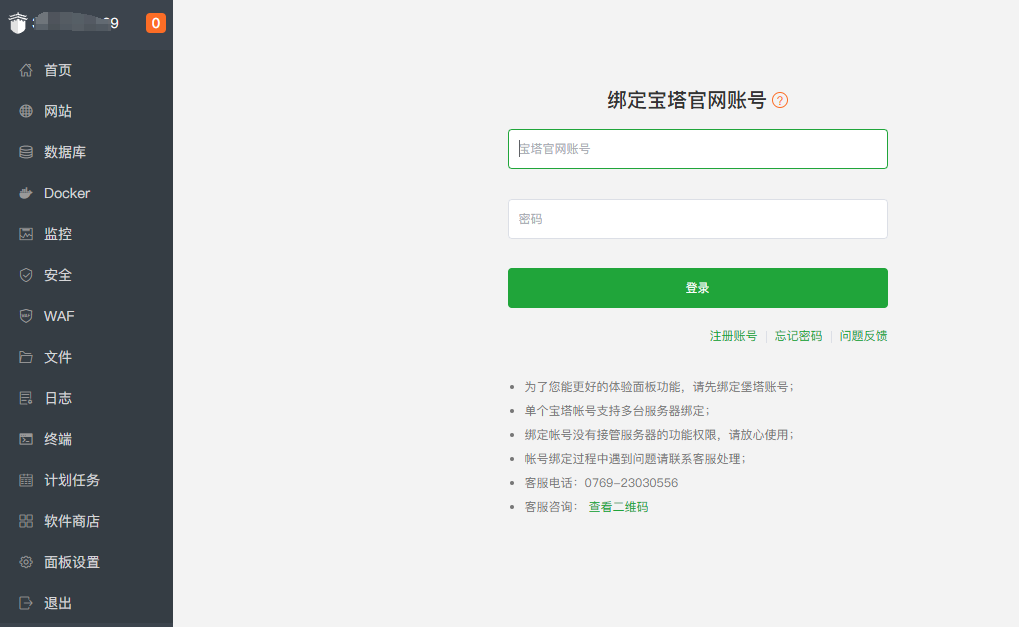Click the green 登录 button
Image resolution: width=1019 pixels, height=627 pixels.
pyautogui.click(x=697, y=288)
